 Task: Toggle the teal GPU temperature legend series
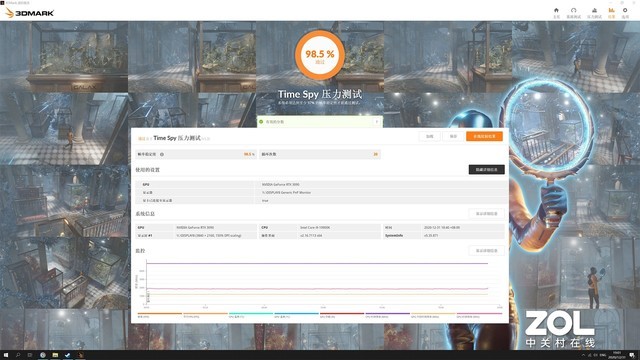click(251, 315)
